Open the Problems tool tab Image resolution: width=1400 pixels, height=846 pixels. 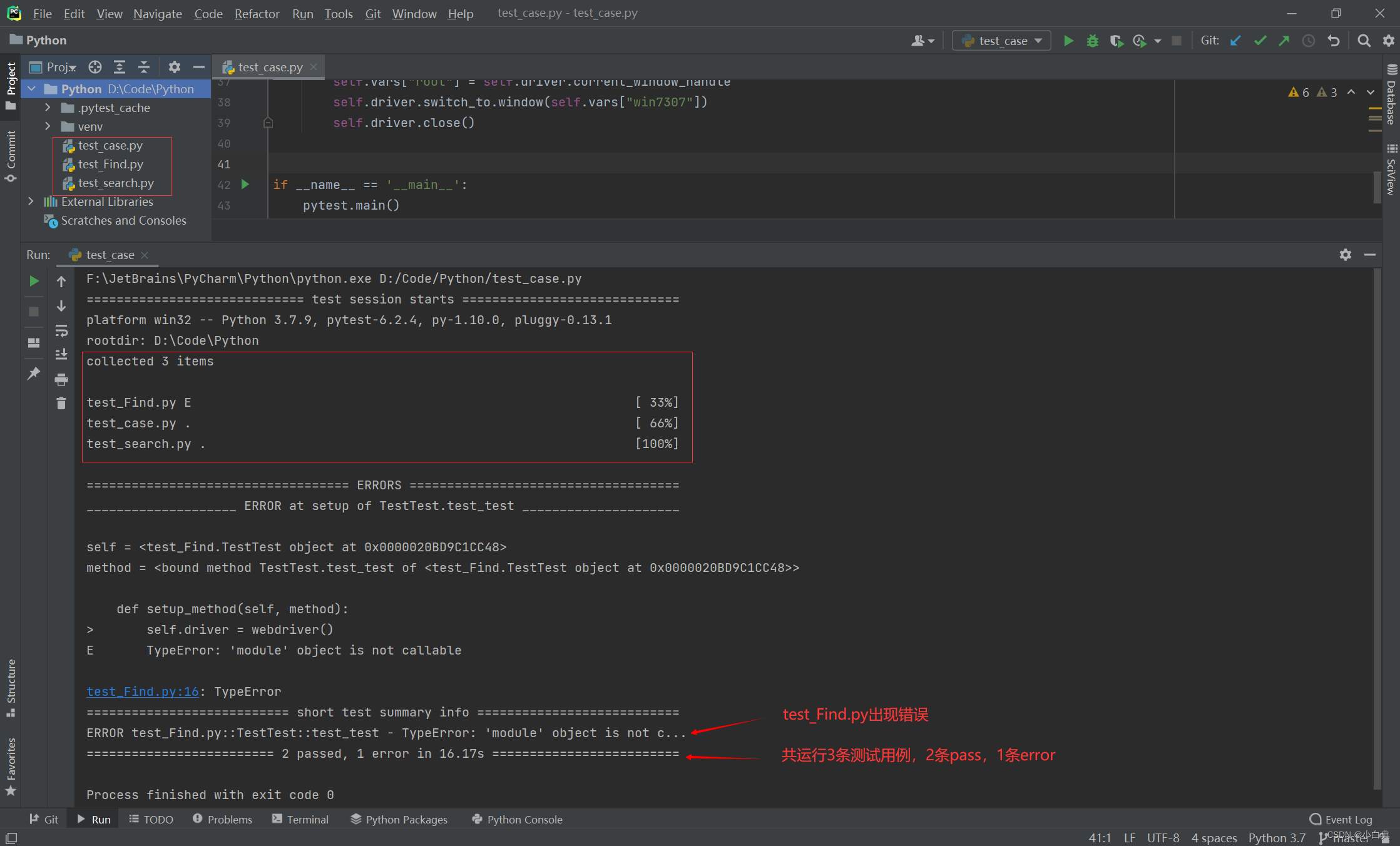222,819
